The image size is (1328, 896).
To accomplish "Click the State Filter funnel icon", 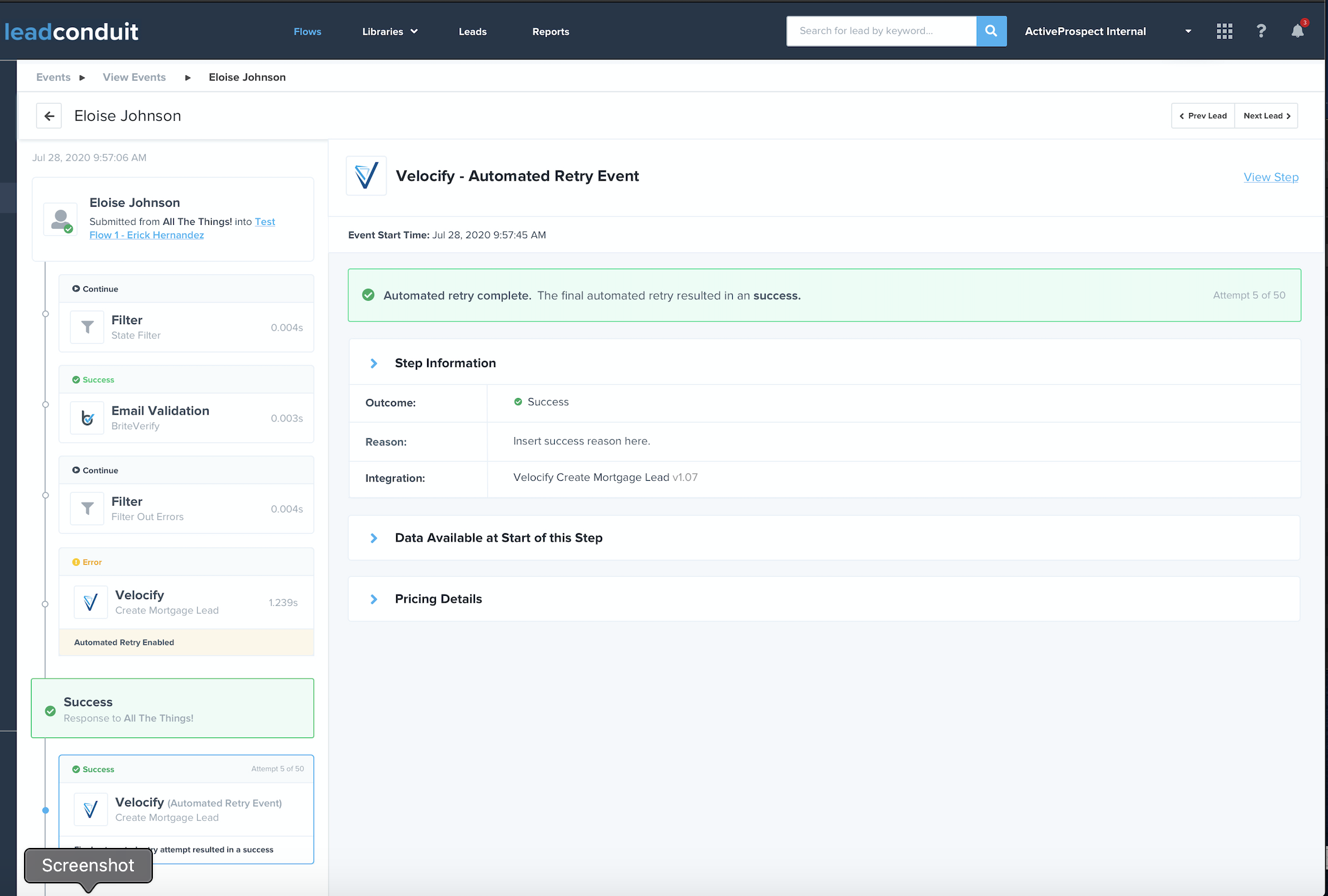I will pyautogui.click(x=87, y=327).
